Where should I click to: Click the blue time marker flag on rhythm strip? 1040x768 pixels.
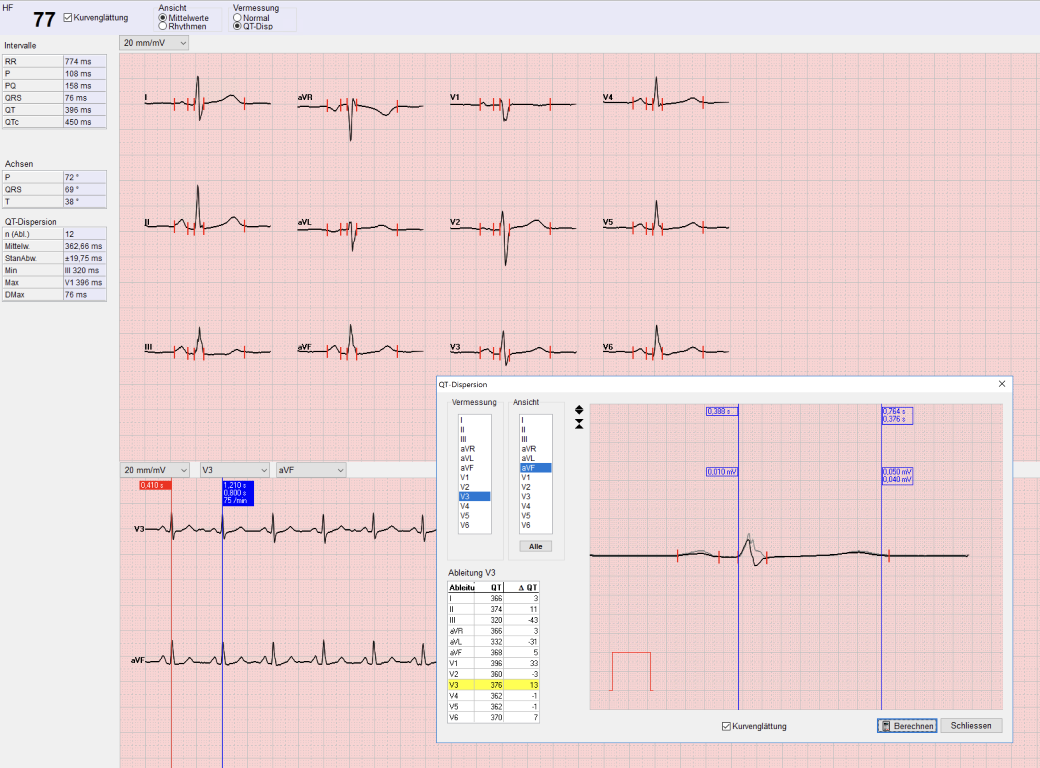(238, 493)
